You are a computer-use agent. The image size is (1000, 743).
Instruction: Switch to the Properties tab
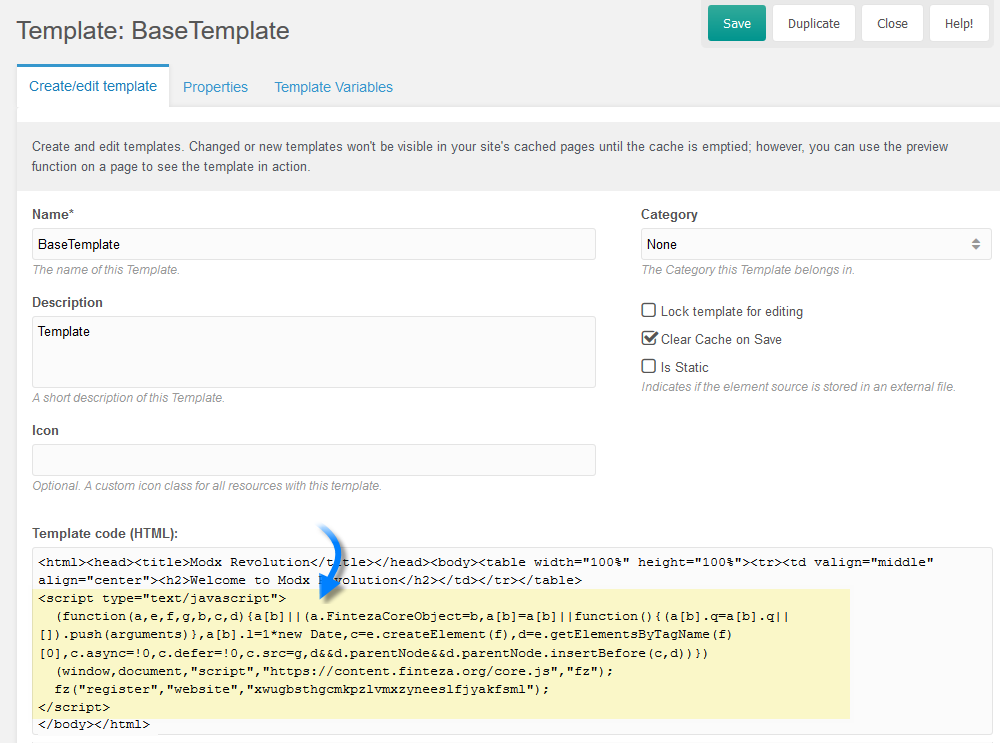tap(215, 87)
